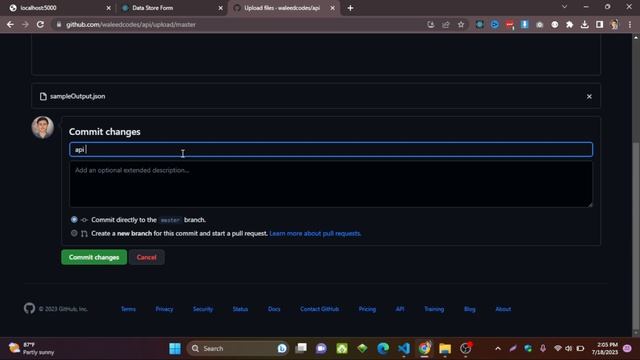Screen dimensions: 640x360
Task: Cancel the file upload
Action: click(147, 257)
